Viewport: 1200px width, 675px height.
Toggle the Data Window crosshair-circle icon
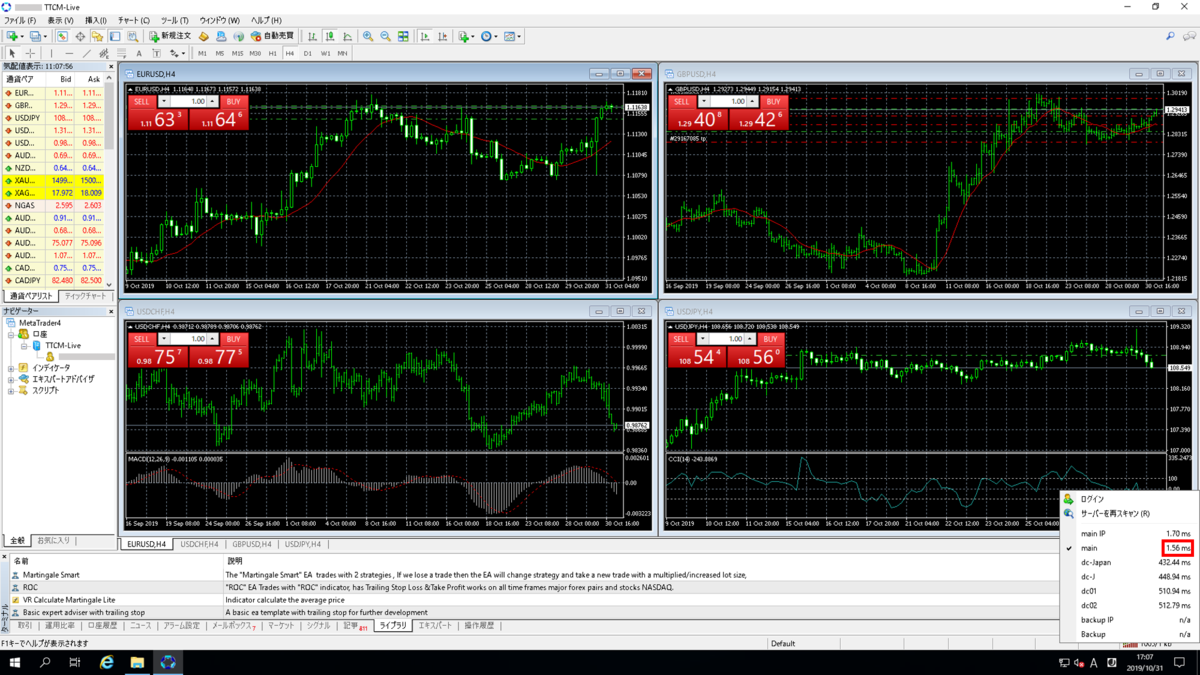pyautogui.click(x=80, y=36)
